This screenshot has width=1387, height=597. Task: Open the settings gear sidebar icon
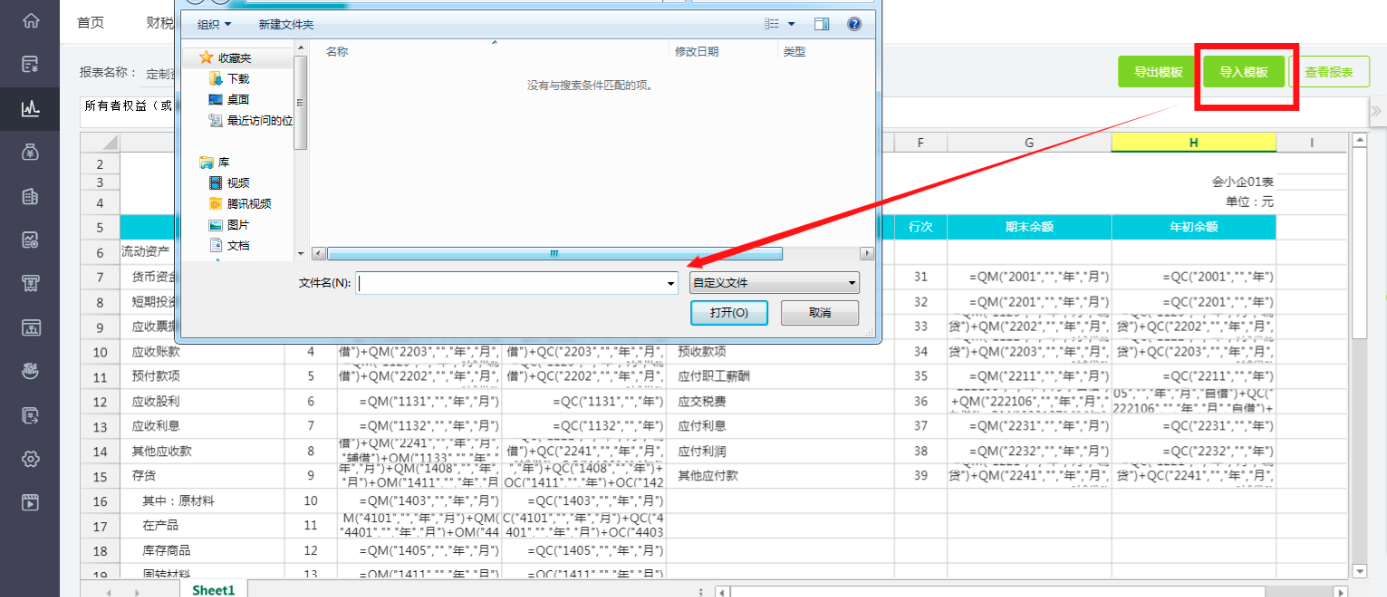coord(31,459)
